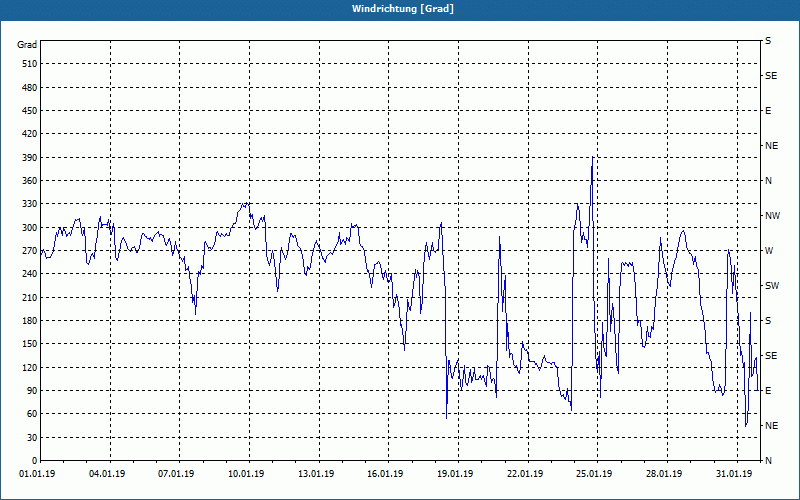Click the 13.01.19 date label

pyautogui.click(x=316, y=474)
